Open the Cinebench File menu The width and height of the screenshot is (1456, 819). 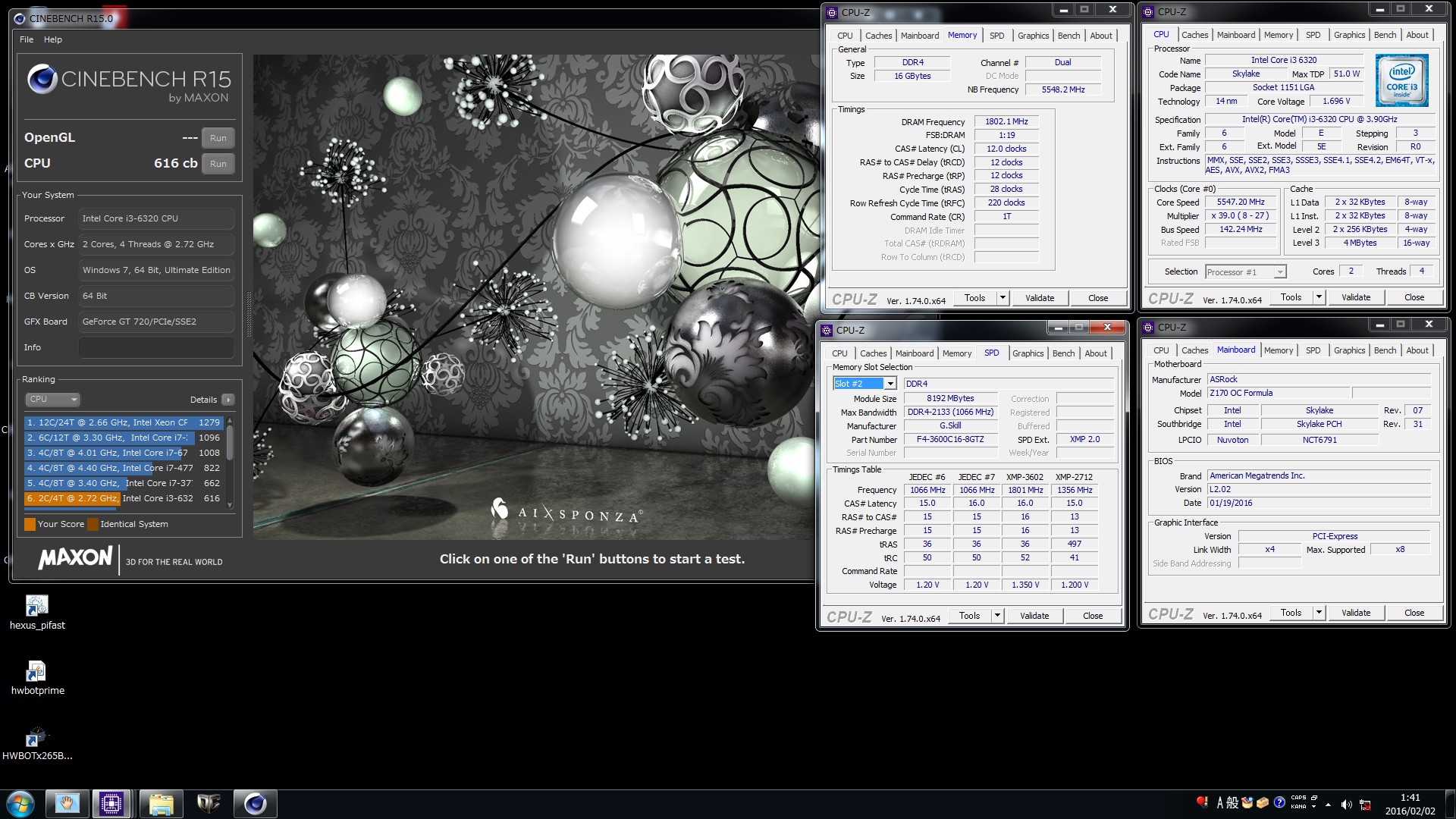27,39
